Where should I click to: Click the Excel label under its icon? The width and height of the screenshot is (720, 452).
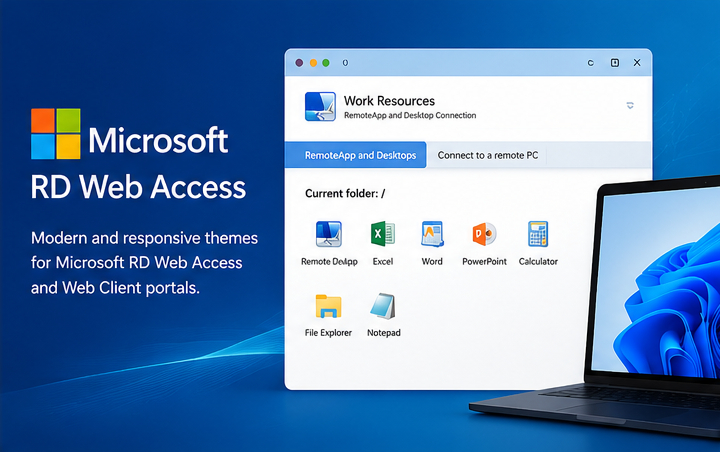click(x=382, y=261)
